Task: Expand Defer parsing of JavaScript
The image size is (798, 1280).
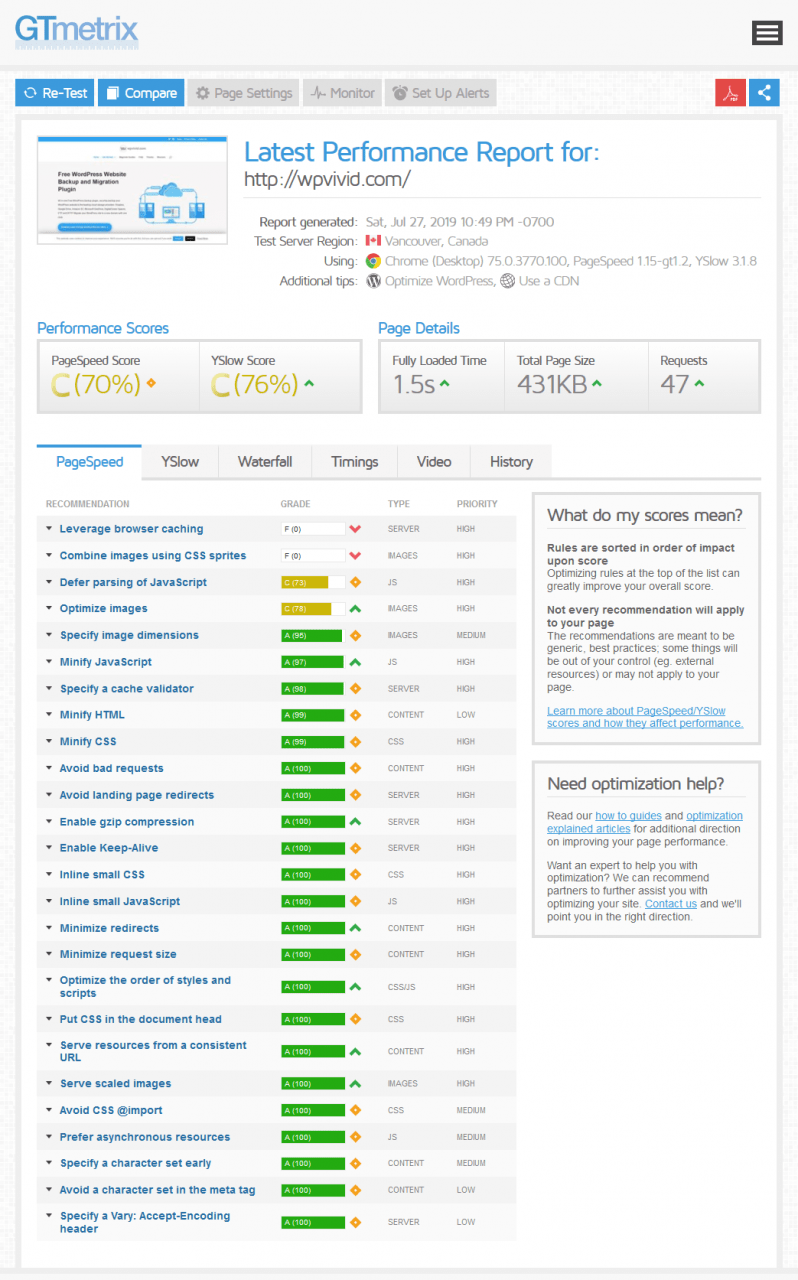Action: [x=133, y=582]
